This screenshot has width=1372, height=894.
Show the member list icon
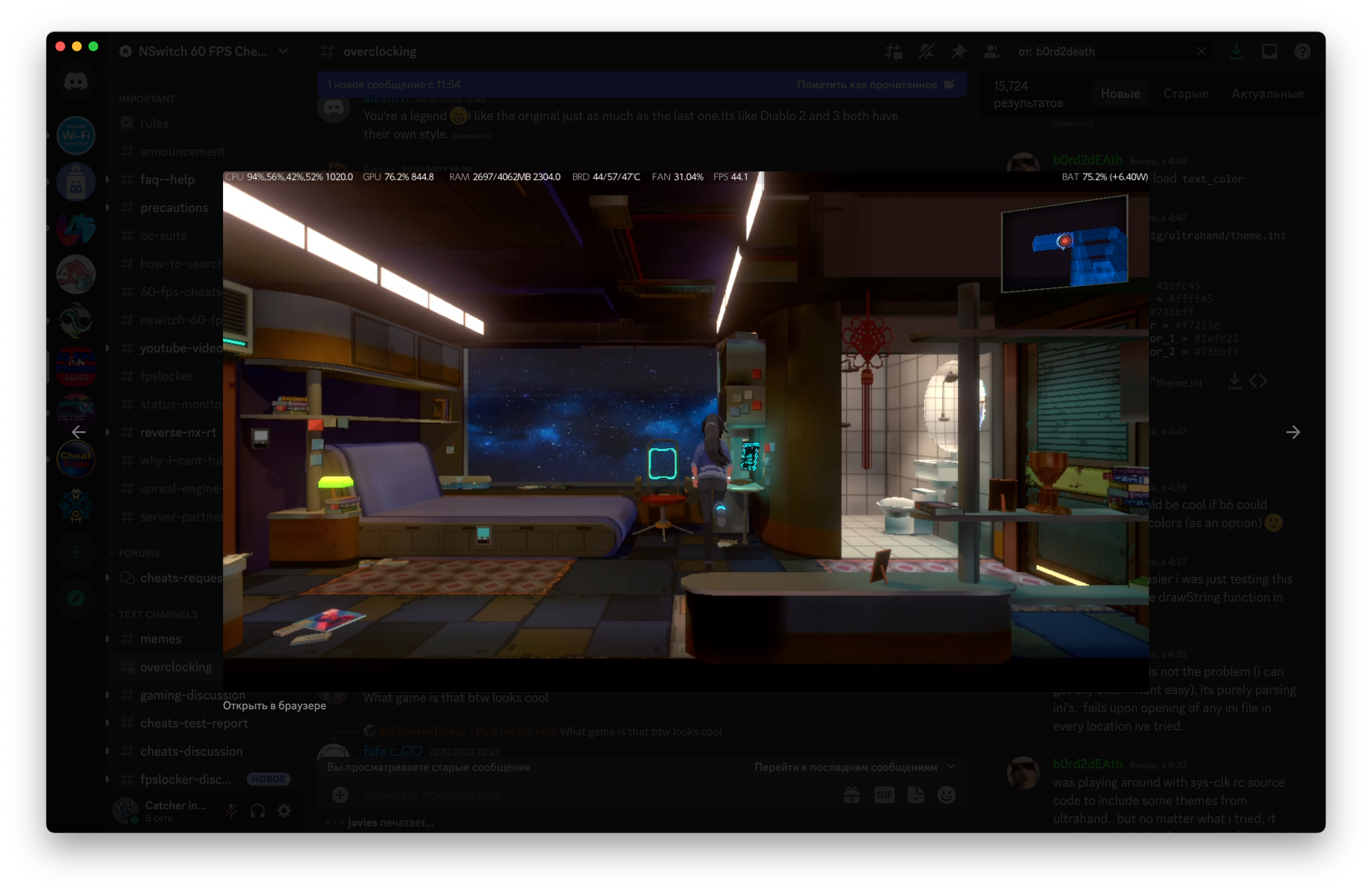[992, 51]
